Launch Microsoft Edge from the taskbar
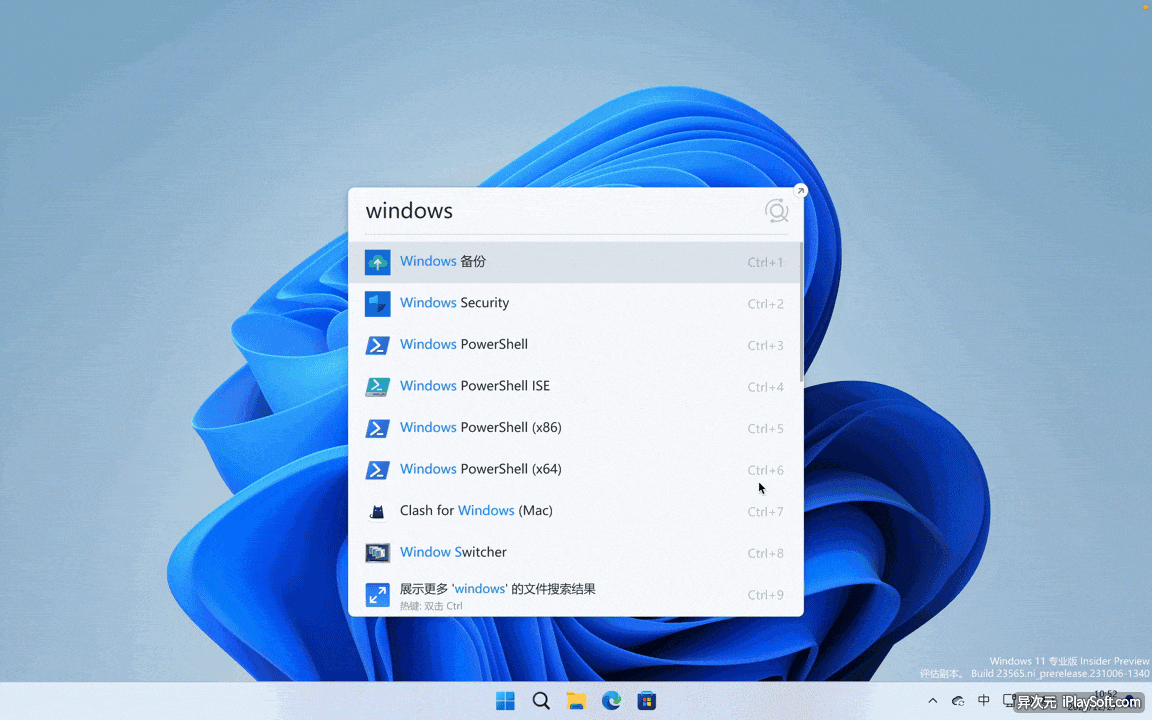The width and height of the screenshot is (1152, 720). click(x=611, y=701)
